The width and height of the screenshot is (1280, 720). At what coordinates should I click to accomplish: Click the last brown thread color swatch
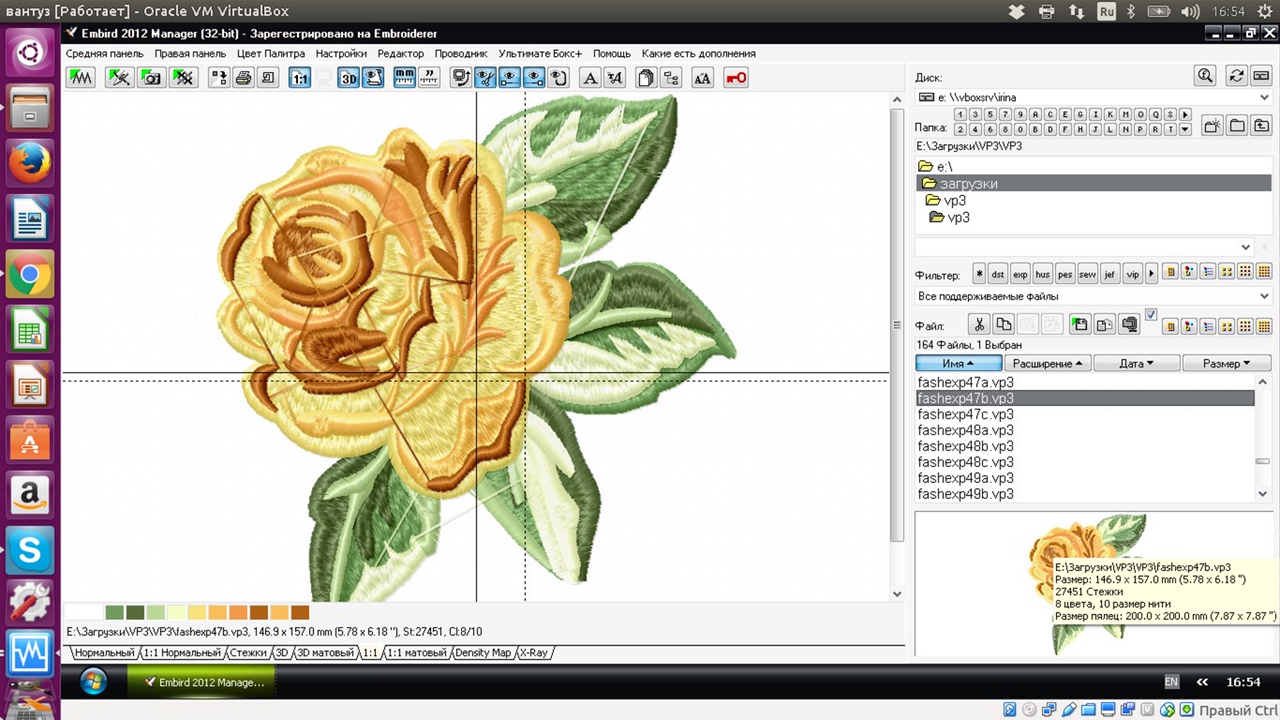[299, 612]
